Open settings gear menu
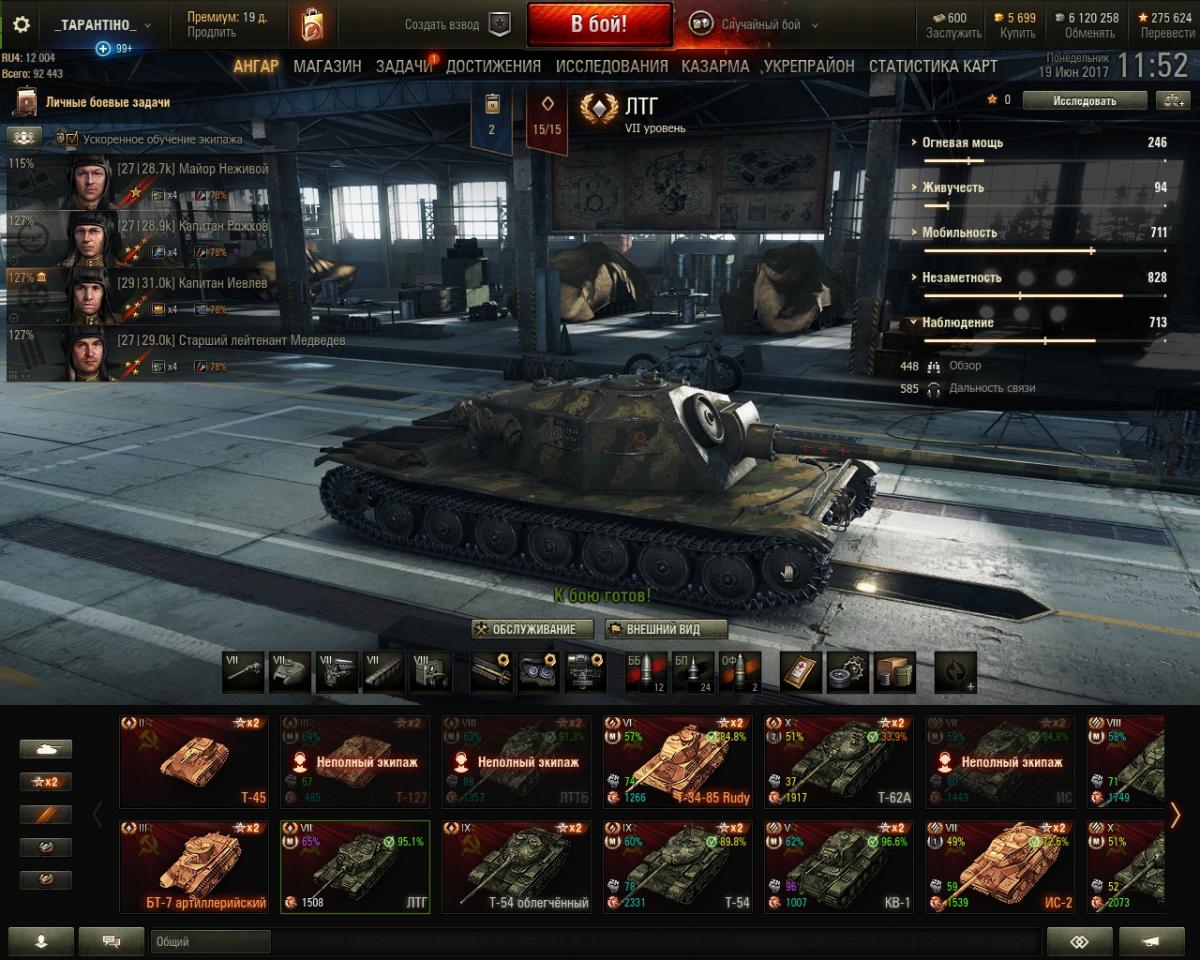Viewport: 1200px width, 960px height. pos(21,24)
